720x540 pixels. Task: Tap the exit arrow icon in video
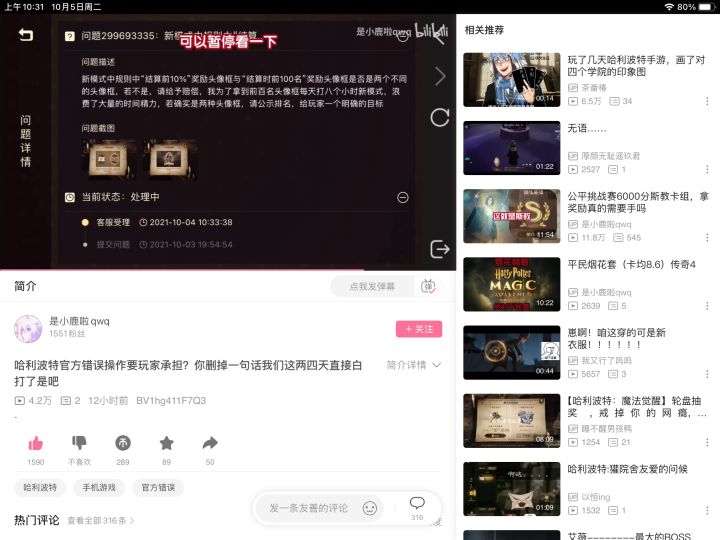[x=439, y=249]
